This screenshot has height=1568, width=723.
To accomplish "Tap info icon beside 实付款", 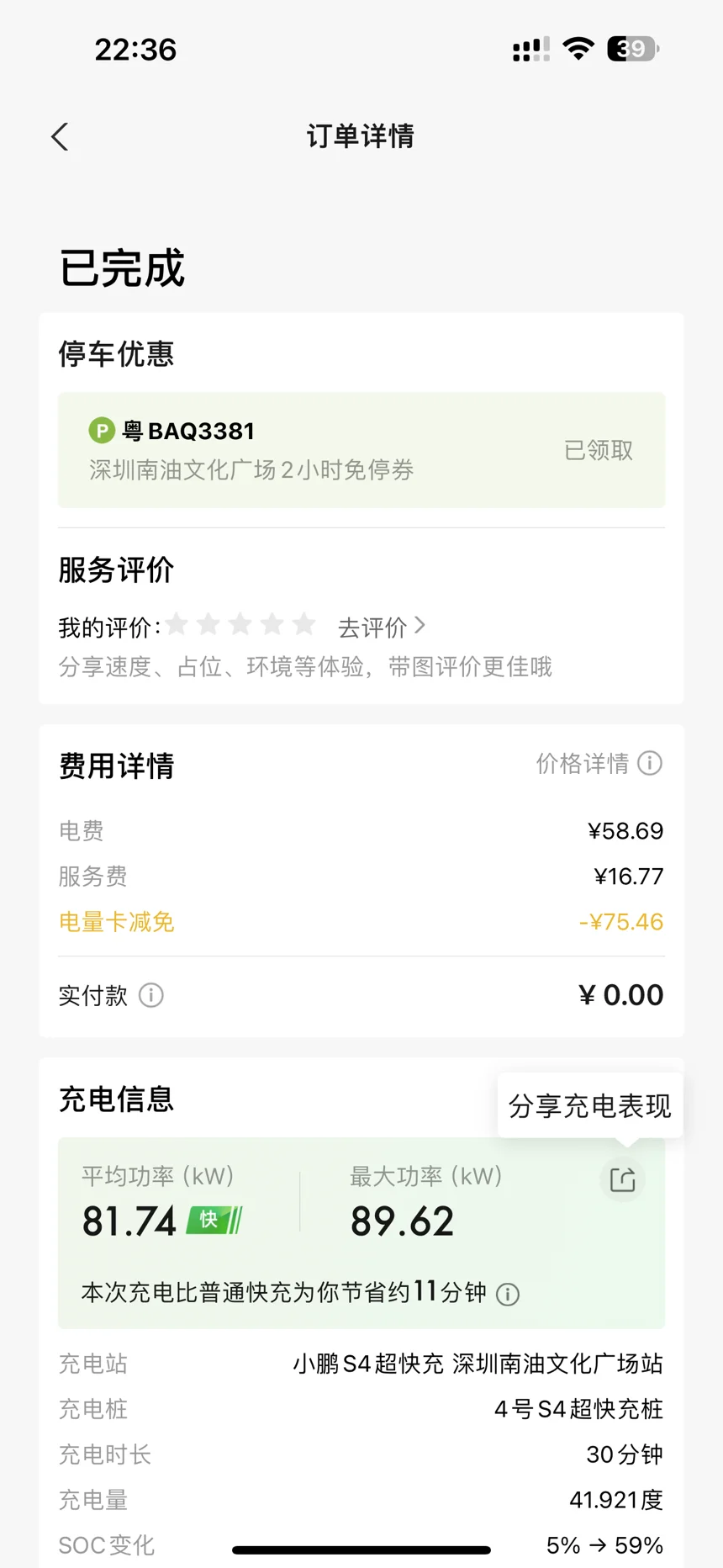I will click(x=151, y=995).
